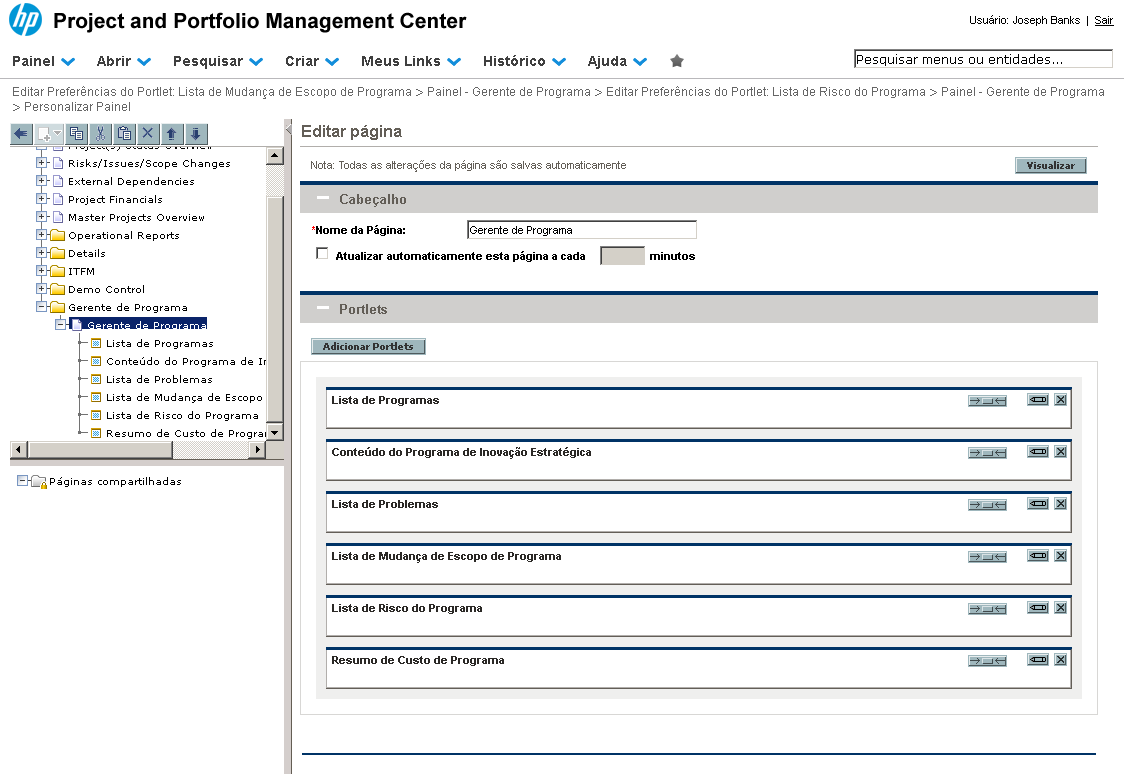Click the Nome da Página text field

[x=581, y=230]
